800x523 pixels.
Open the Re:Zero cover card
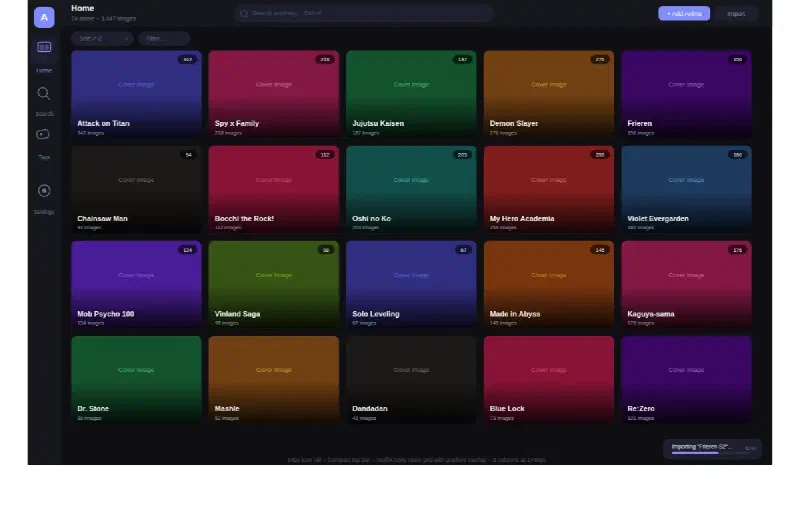click(x=686, y=380)
